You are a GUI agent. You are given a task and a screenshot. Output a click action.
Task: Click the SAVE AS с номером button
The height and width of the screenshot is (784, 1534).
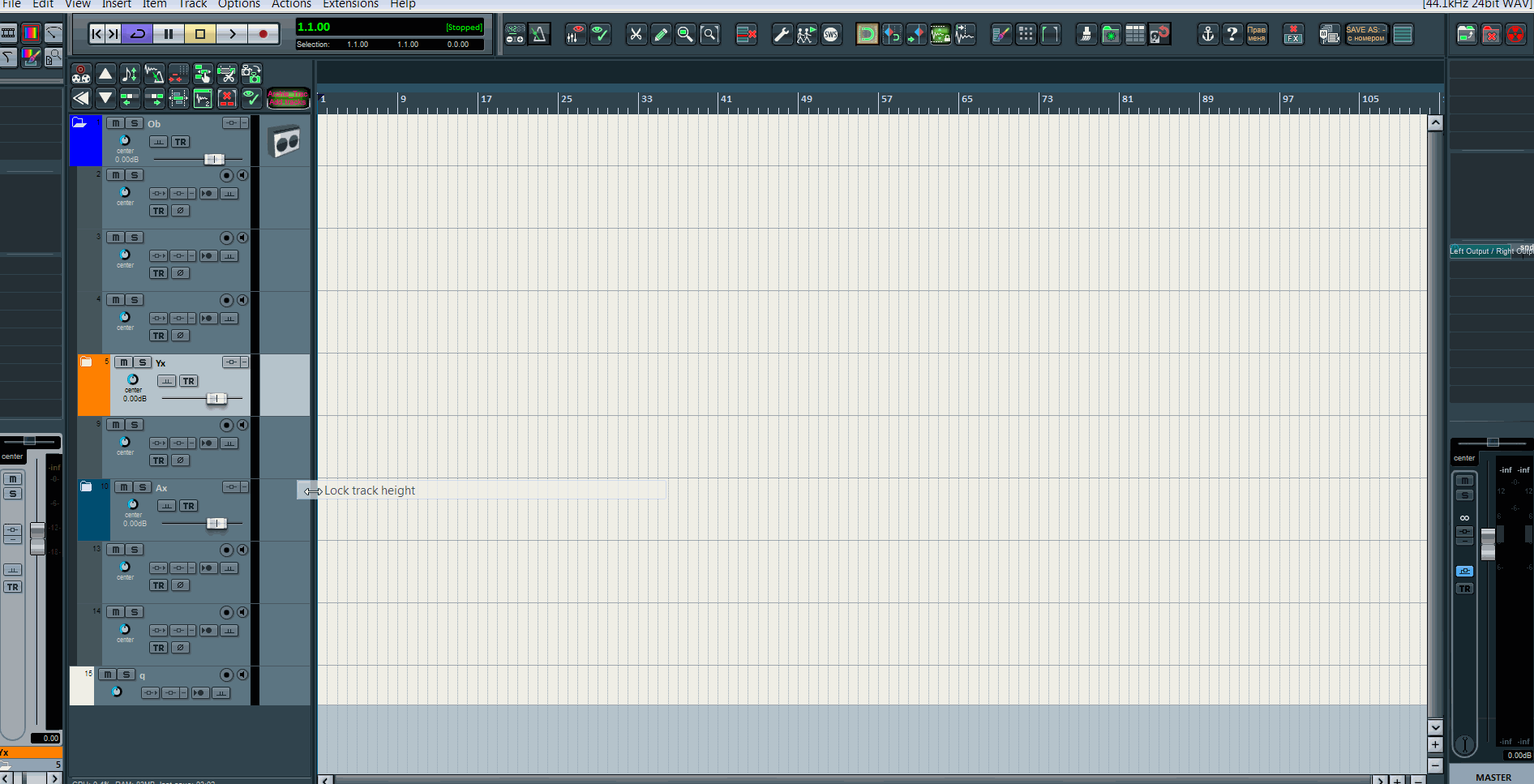pyautogui.click(x=1366, y=34)
